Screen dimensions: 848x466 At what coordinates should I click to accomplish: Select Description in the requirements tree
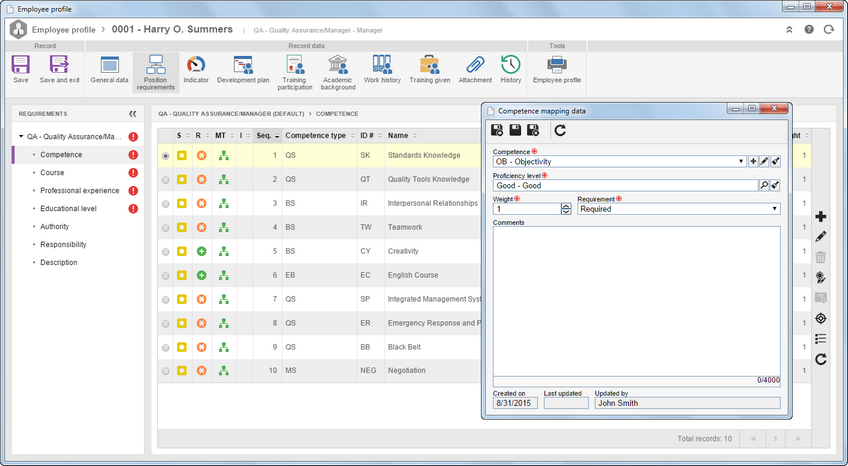pos(58,262)
